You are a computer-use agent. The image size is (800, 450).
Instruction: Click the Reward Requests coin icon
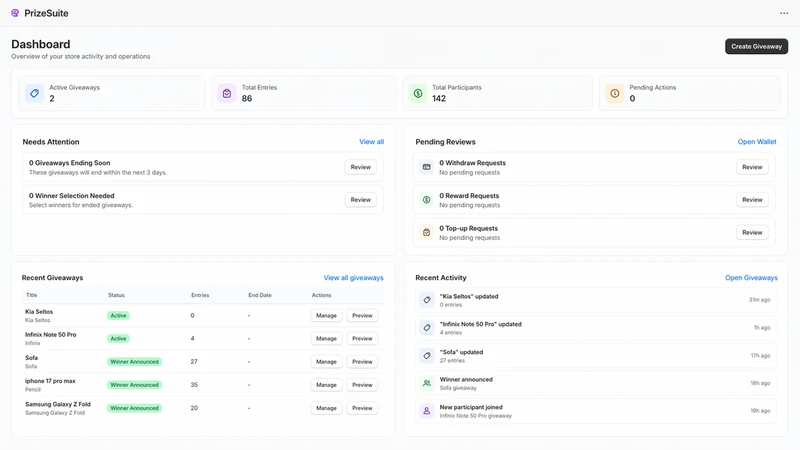pyautogui.click(x=427, y=199)
